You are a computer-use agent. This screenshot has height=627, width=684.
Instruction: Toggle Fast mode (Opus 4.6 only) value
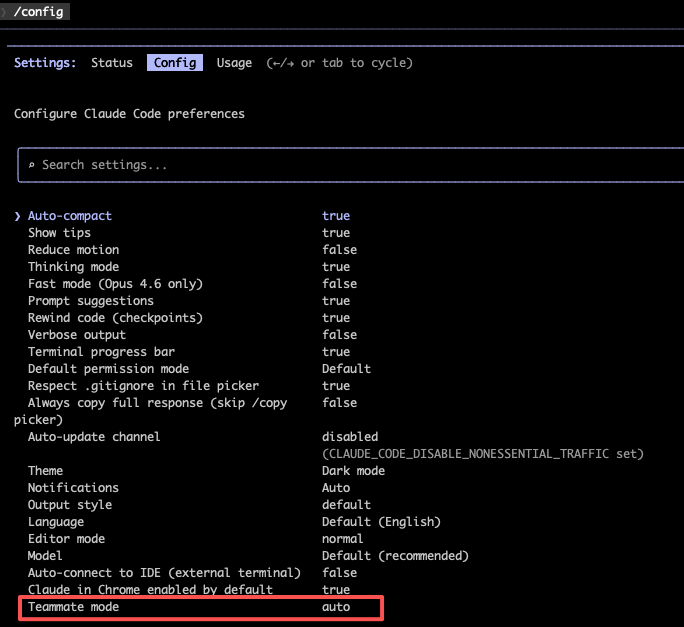[x=339, y=284]
